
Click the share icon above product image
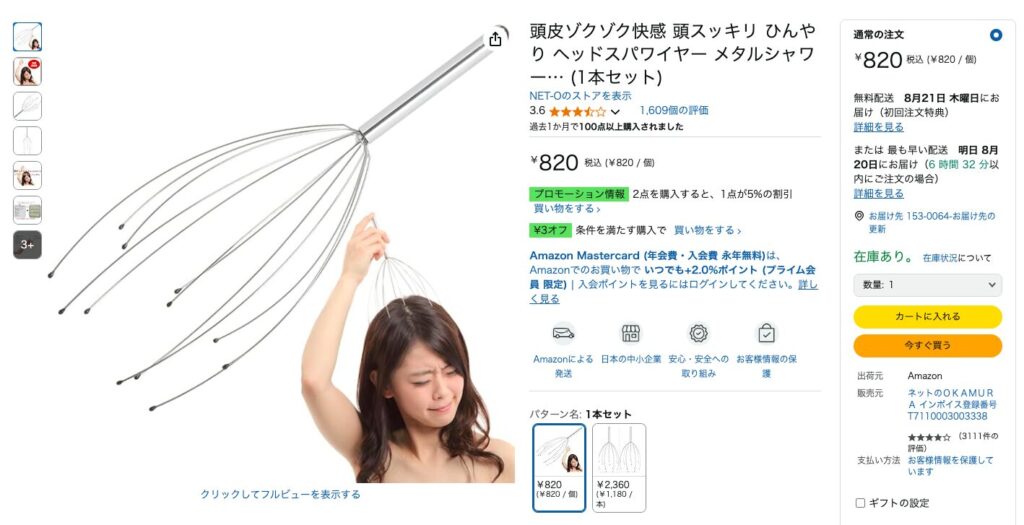click(x=495, y=39)
